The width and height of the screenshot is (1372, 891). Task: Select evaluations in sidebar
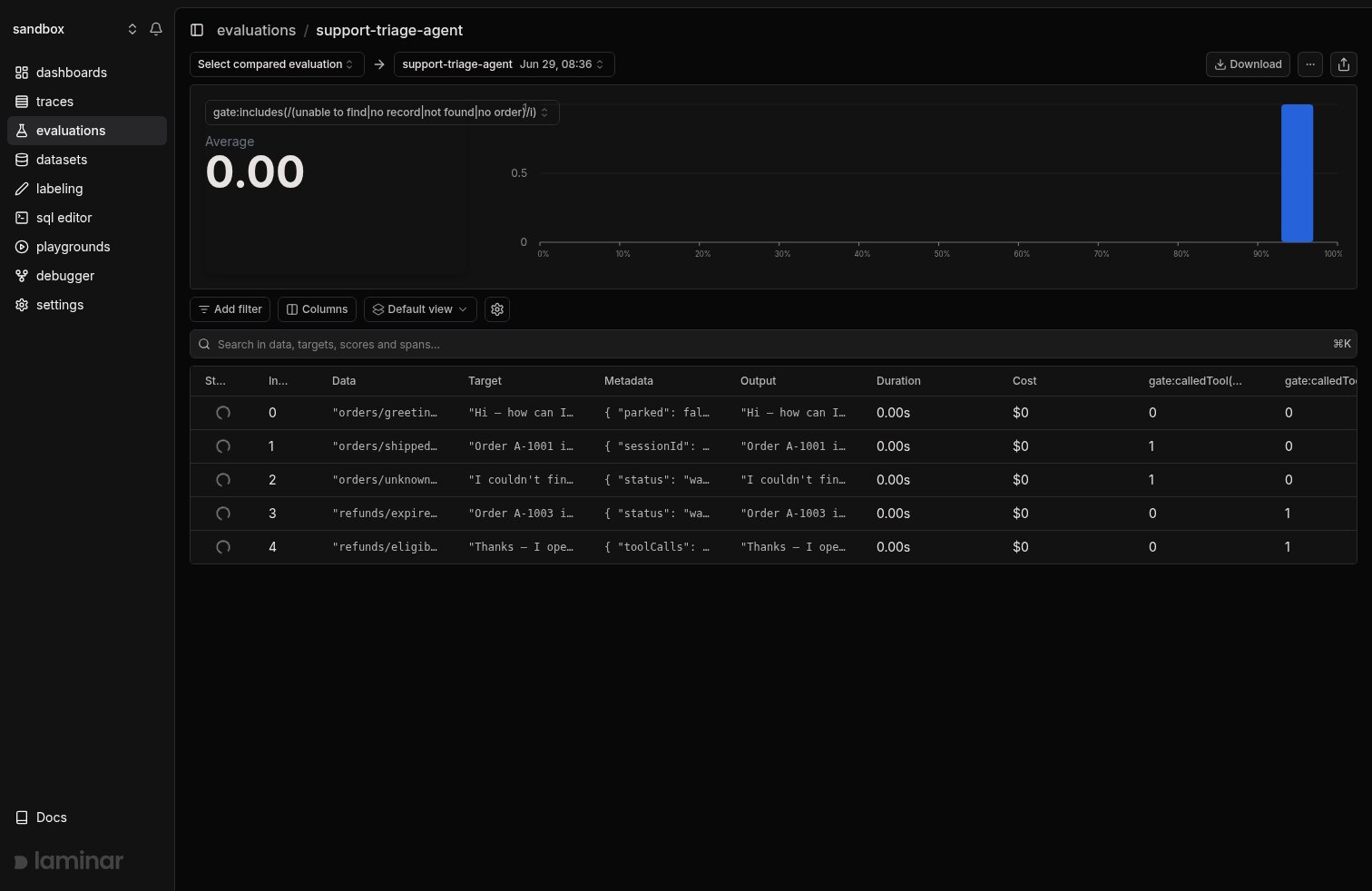coord(87,131)
